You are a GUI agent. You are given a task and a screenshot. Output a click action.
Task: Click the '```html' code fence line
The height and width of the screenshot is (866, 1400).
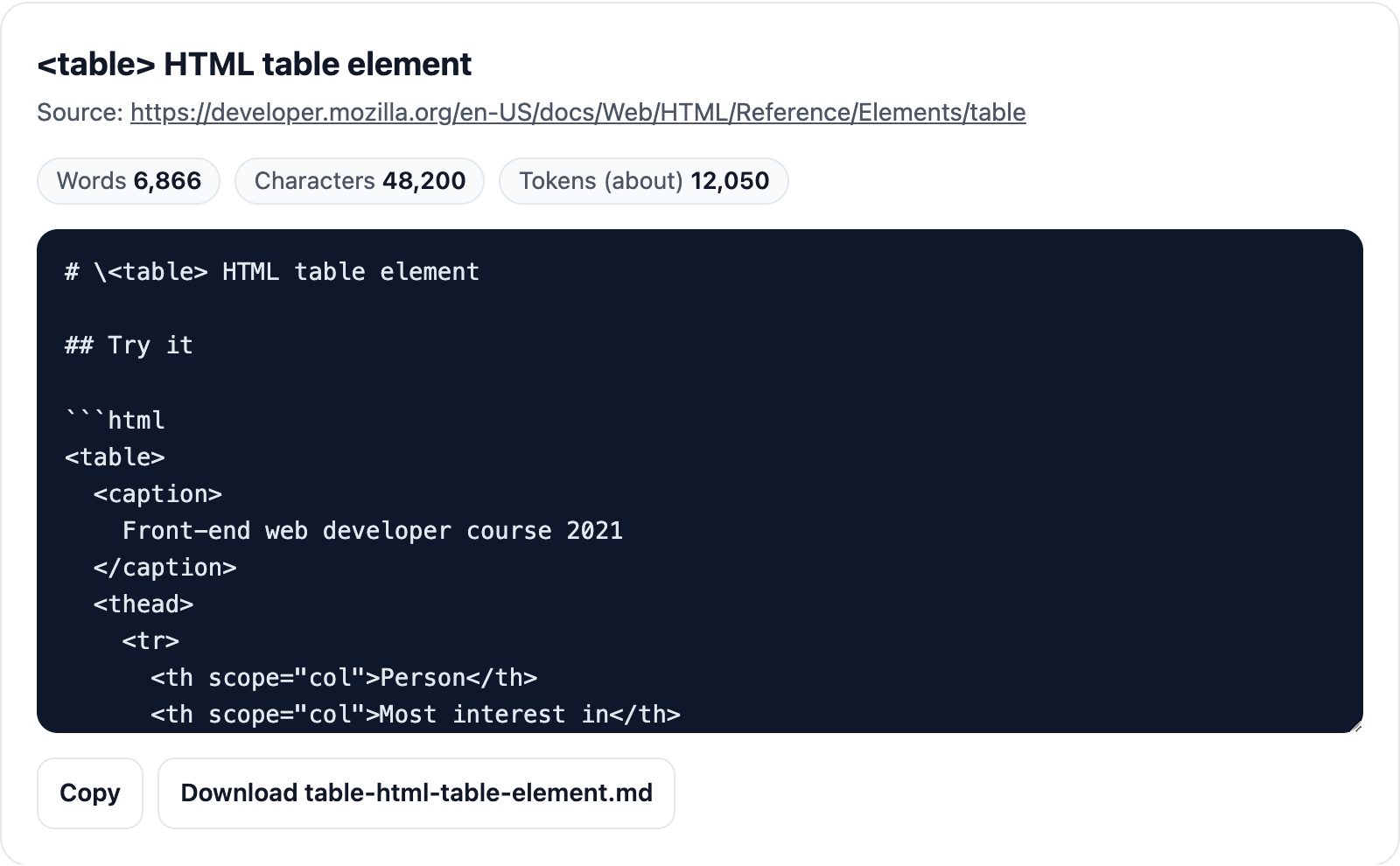(115, 420)
